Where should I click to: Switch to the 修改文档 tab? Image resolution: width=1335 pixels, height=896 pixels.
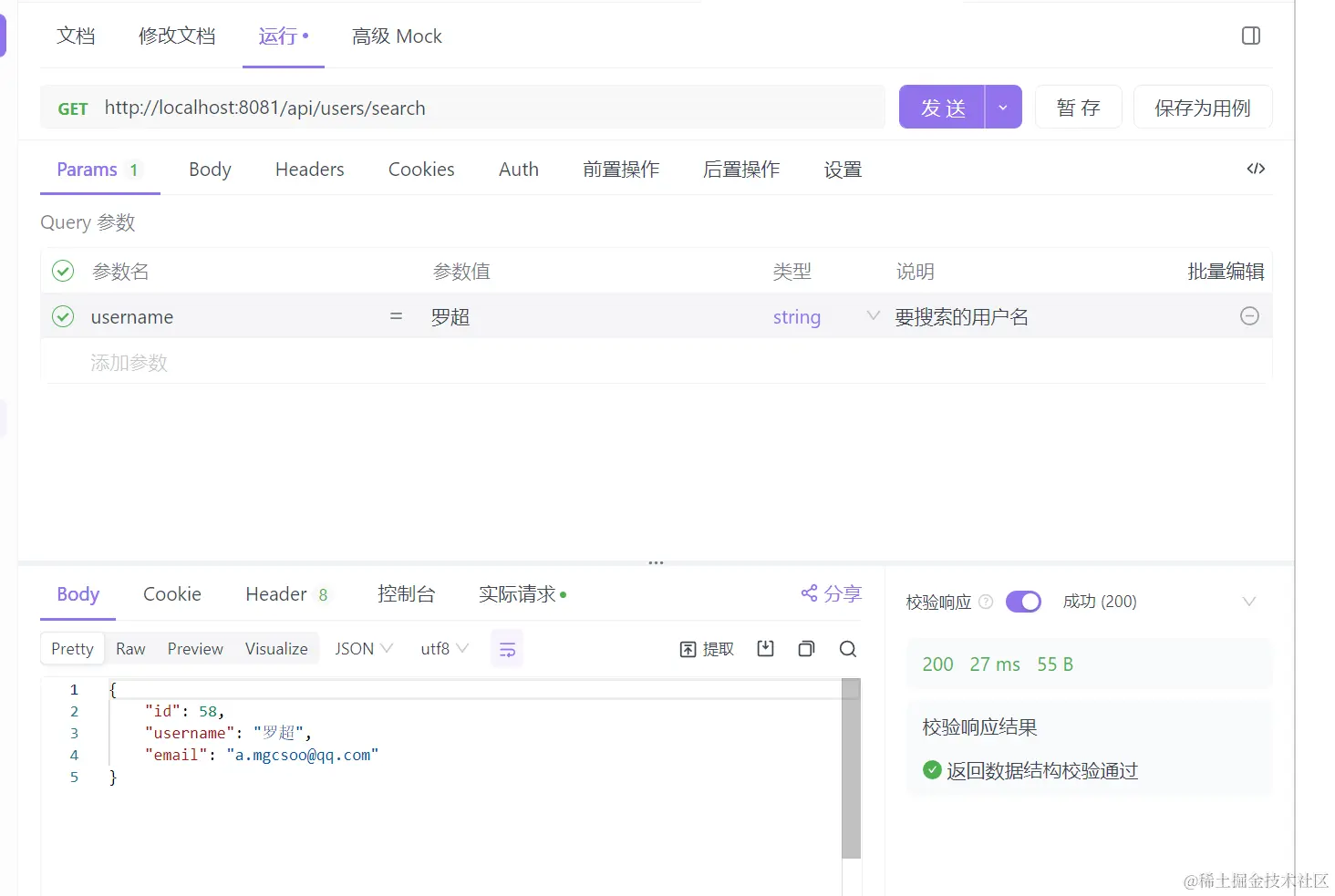(177, 36)
